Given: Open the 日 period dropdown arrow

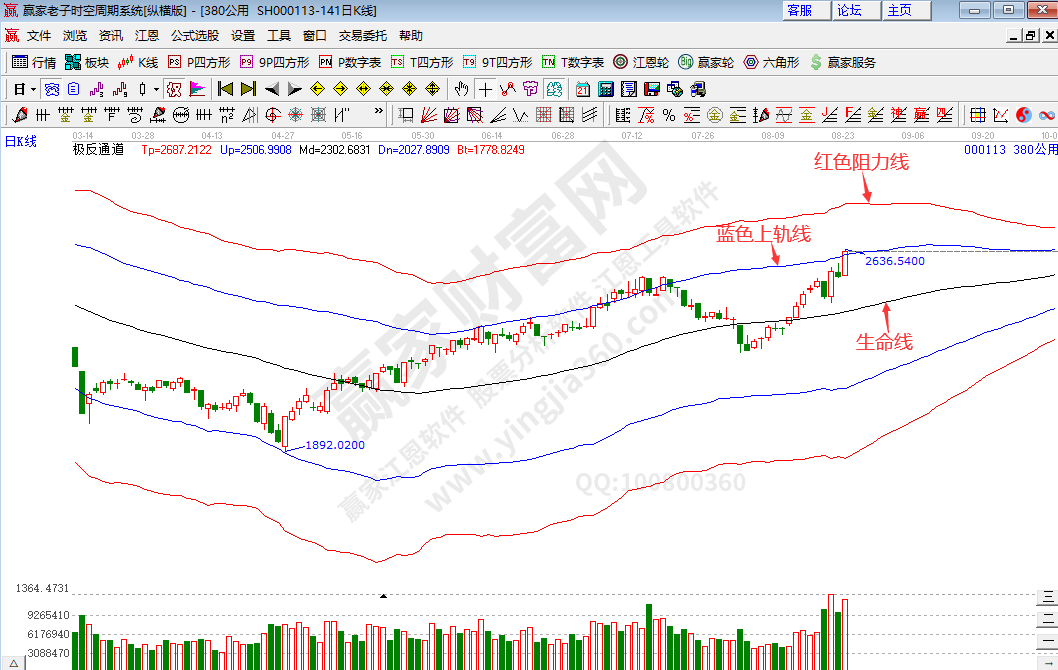Looking at the screenshot, I should [33, 89].
